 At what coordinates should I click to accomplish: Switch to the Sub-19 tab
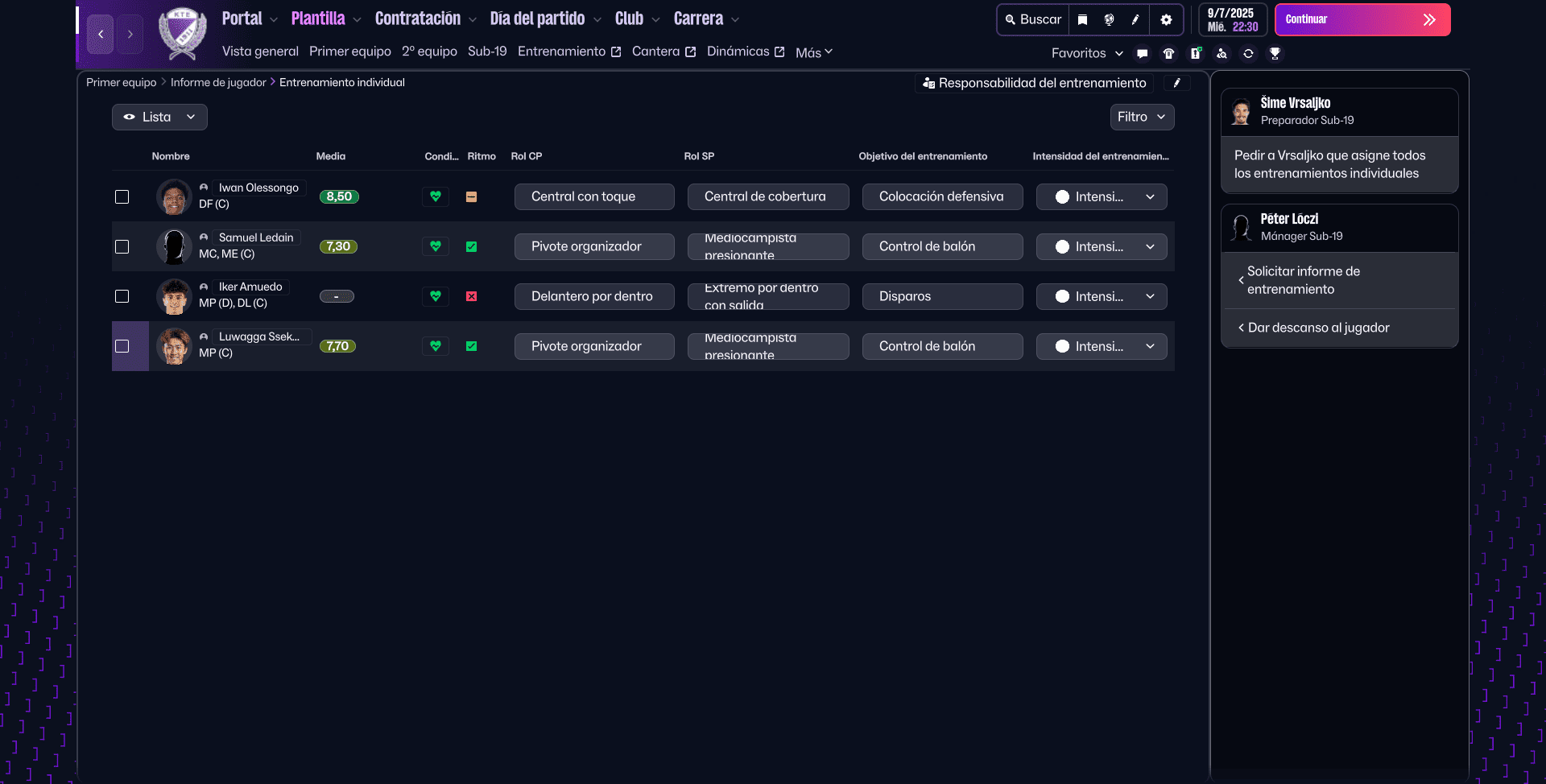tap(487, 52)
